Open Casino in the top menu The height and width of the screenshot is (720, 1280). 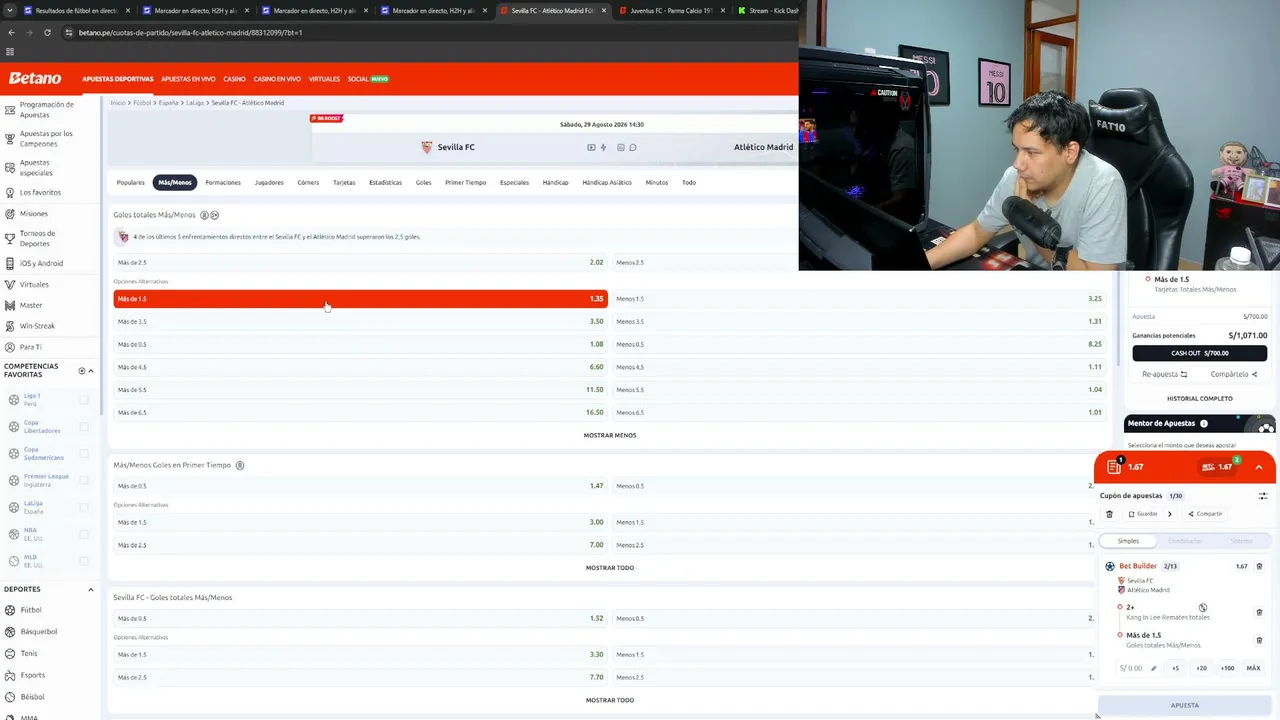click(x=234, y=79)
